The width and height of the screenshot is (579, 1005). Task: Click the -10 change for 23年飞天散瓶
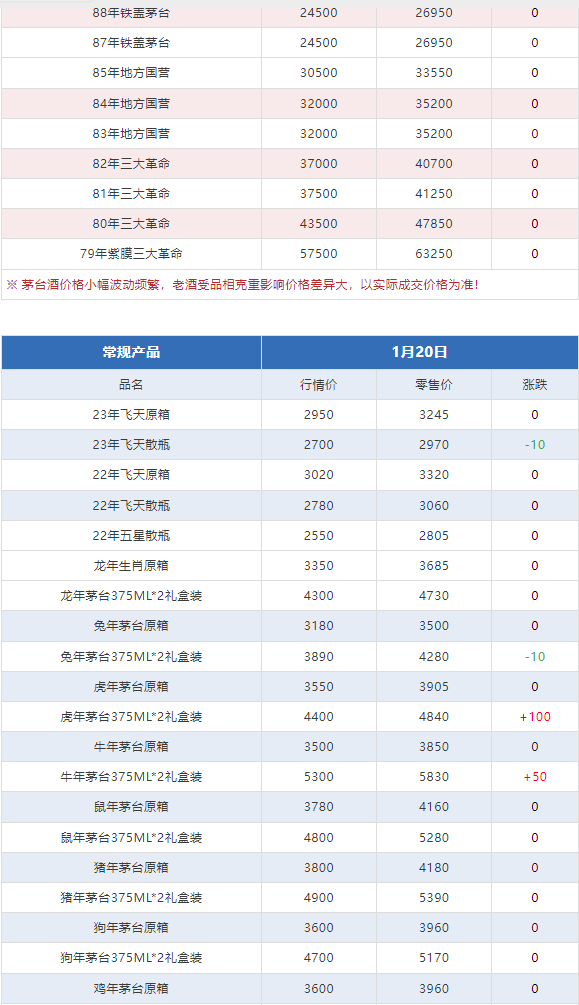click(x=535, y=445)
